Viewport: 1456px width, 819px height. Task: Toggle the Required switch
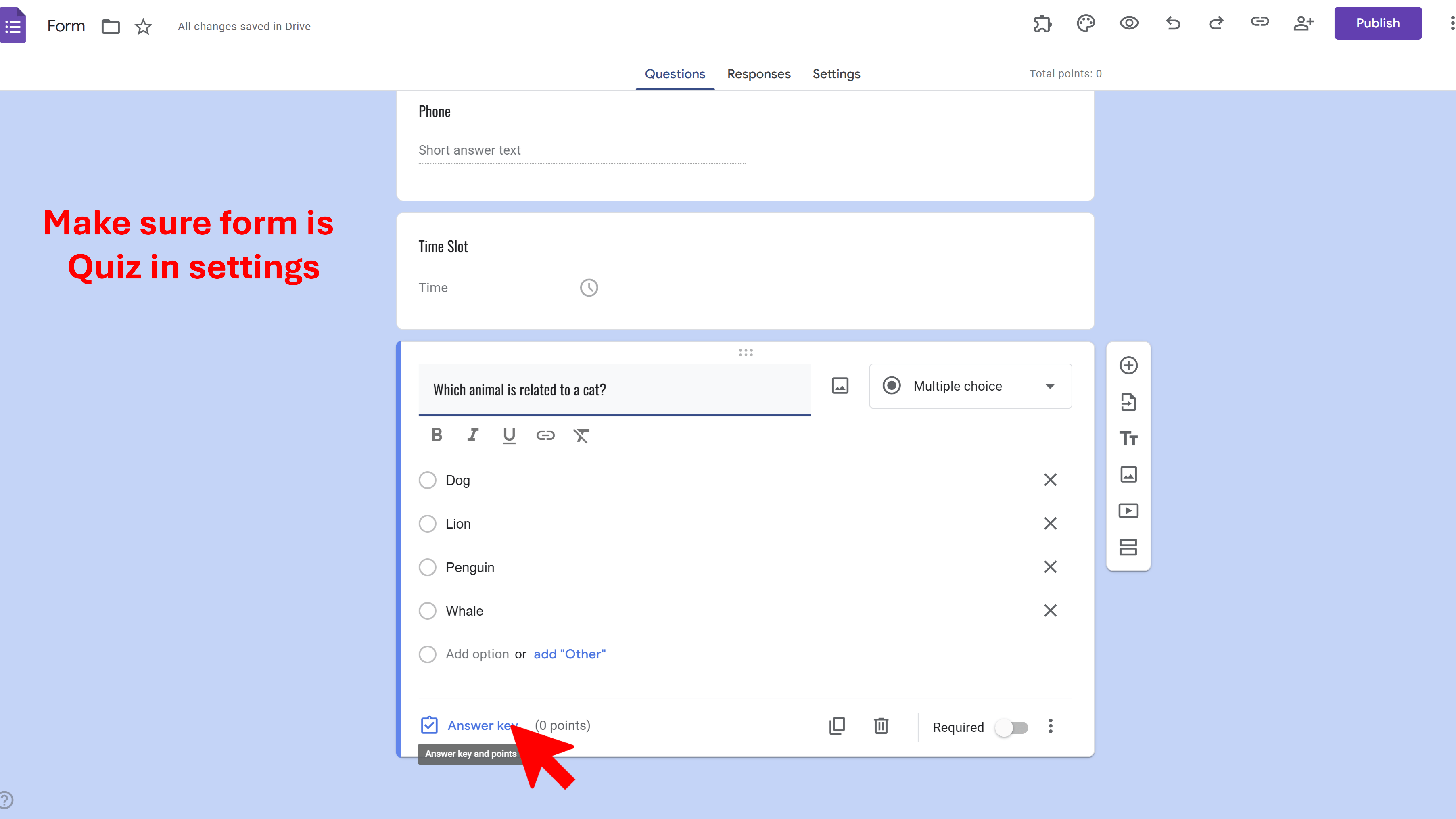click(x=1012, y=727)
